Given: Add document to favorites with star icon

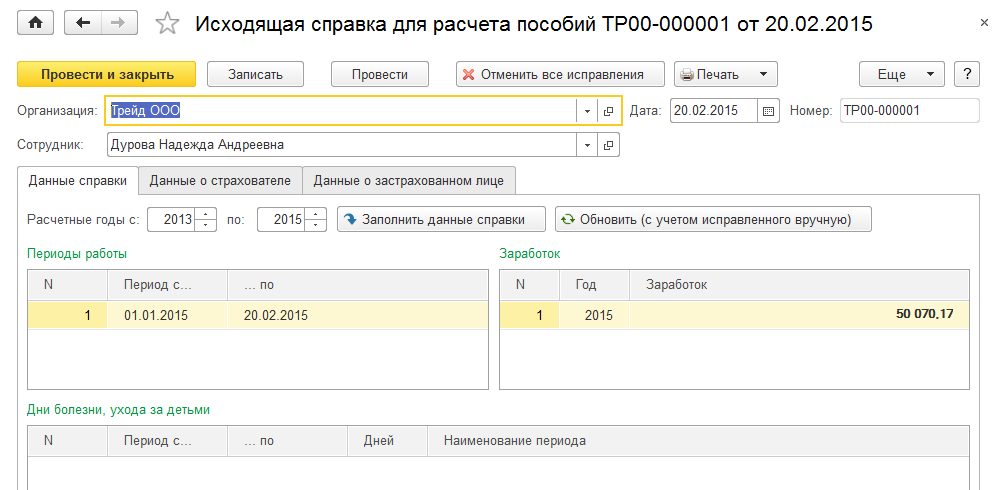Looking at the screenshot, I should click(167, 24).
